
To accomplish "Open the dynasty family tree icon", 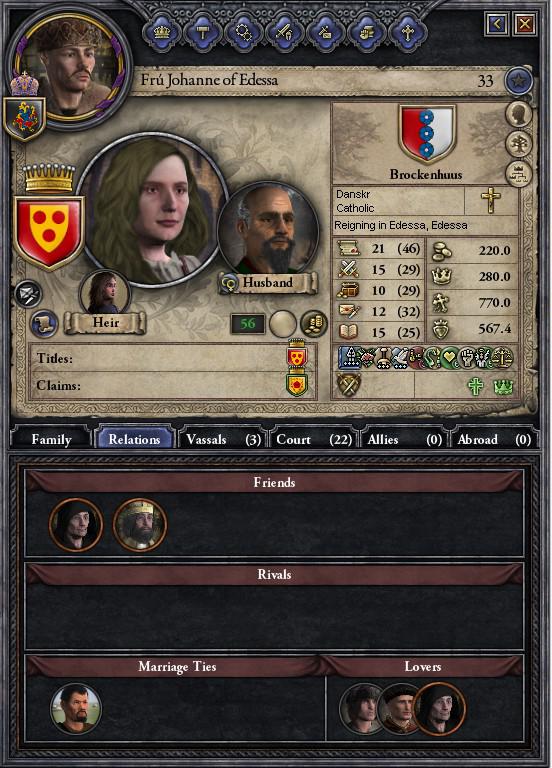I will click(x=519, y=144).
